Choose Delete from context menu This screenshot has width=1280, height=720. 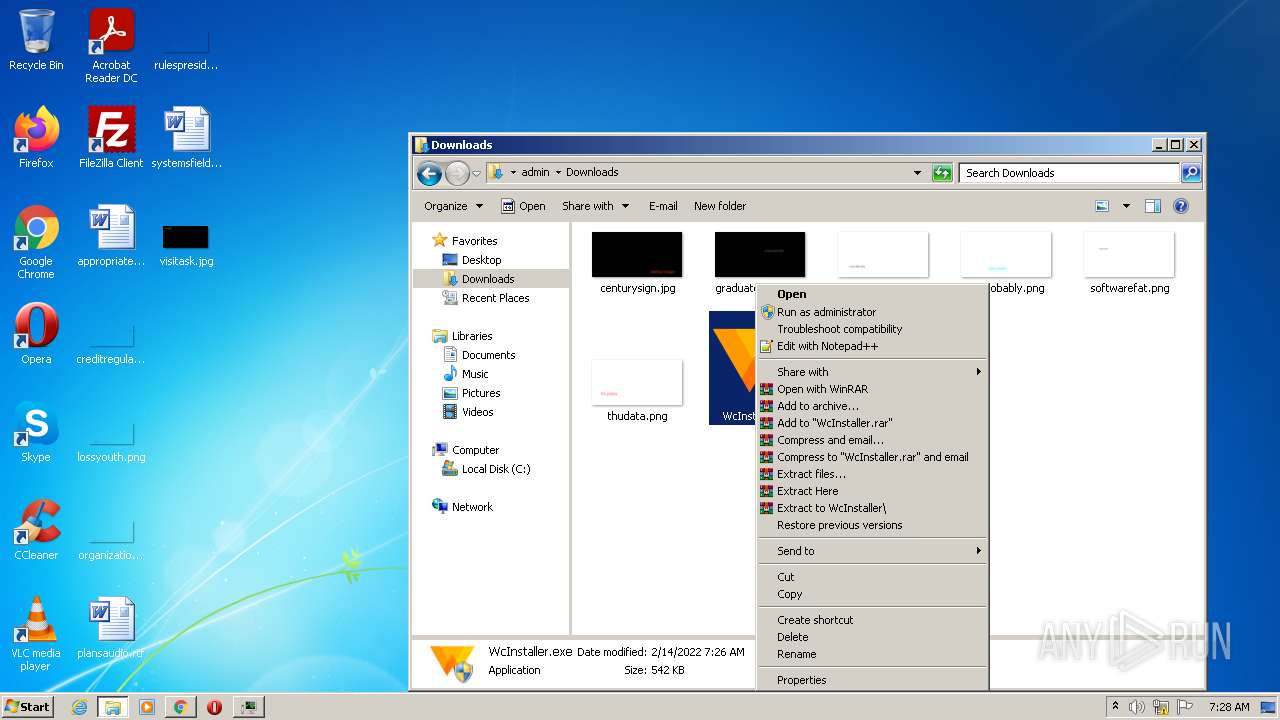(x=872, y=637)
